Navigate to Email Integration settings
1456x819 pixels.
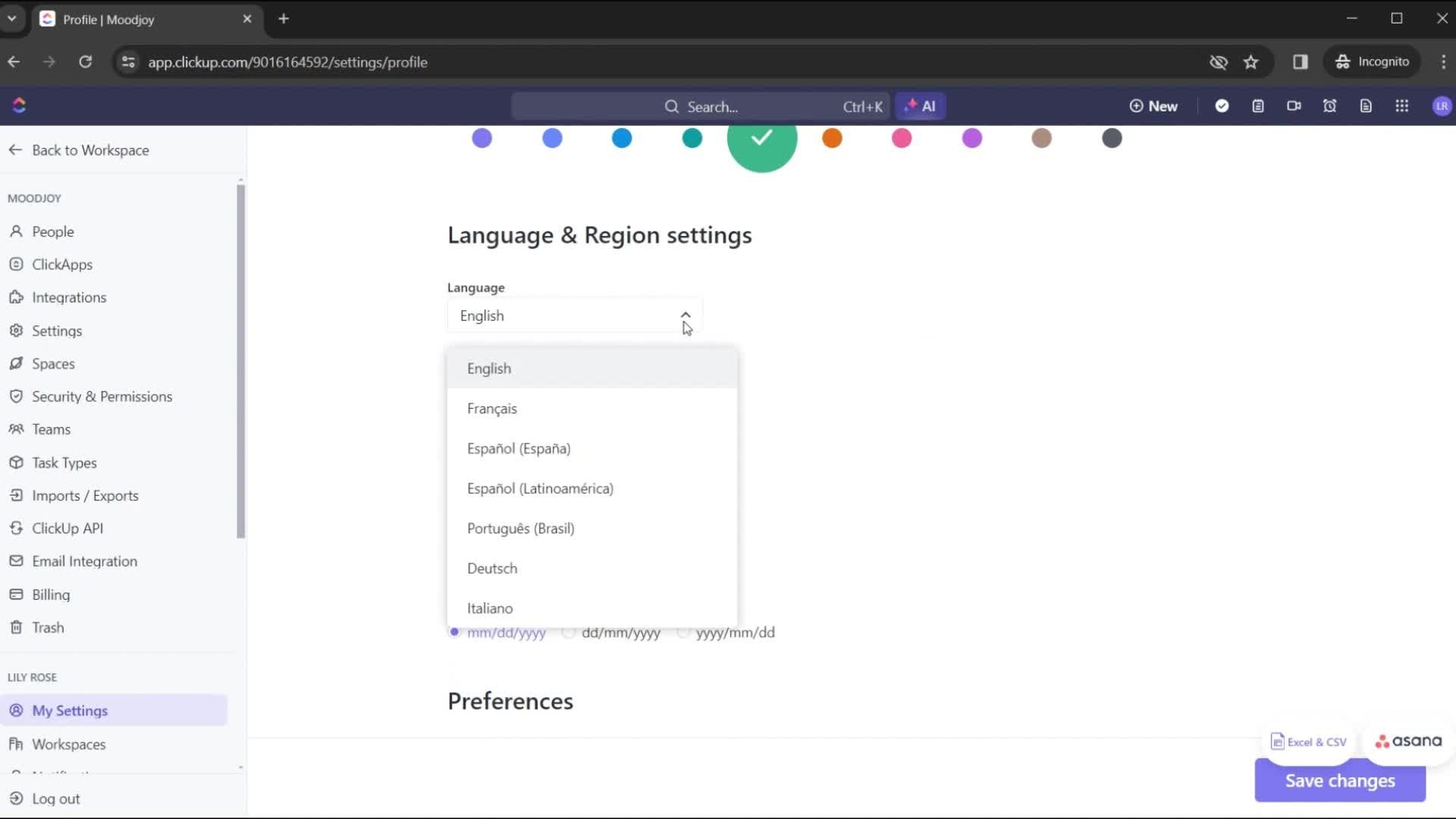point(84,561)
